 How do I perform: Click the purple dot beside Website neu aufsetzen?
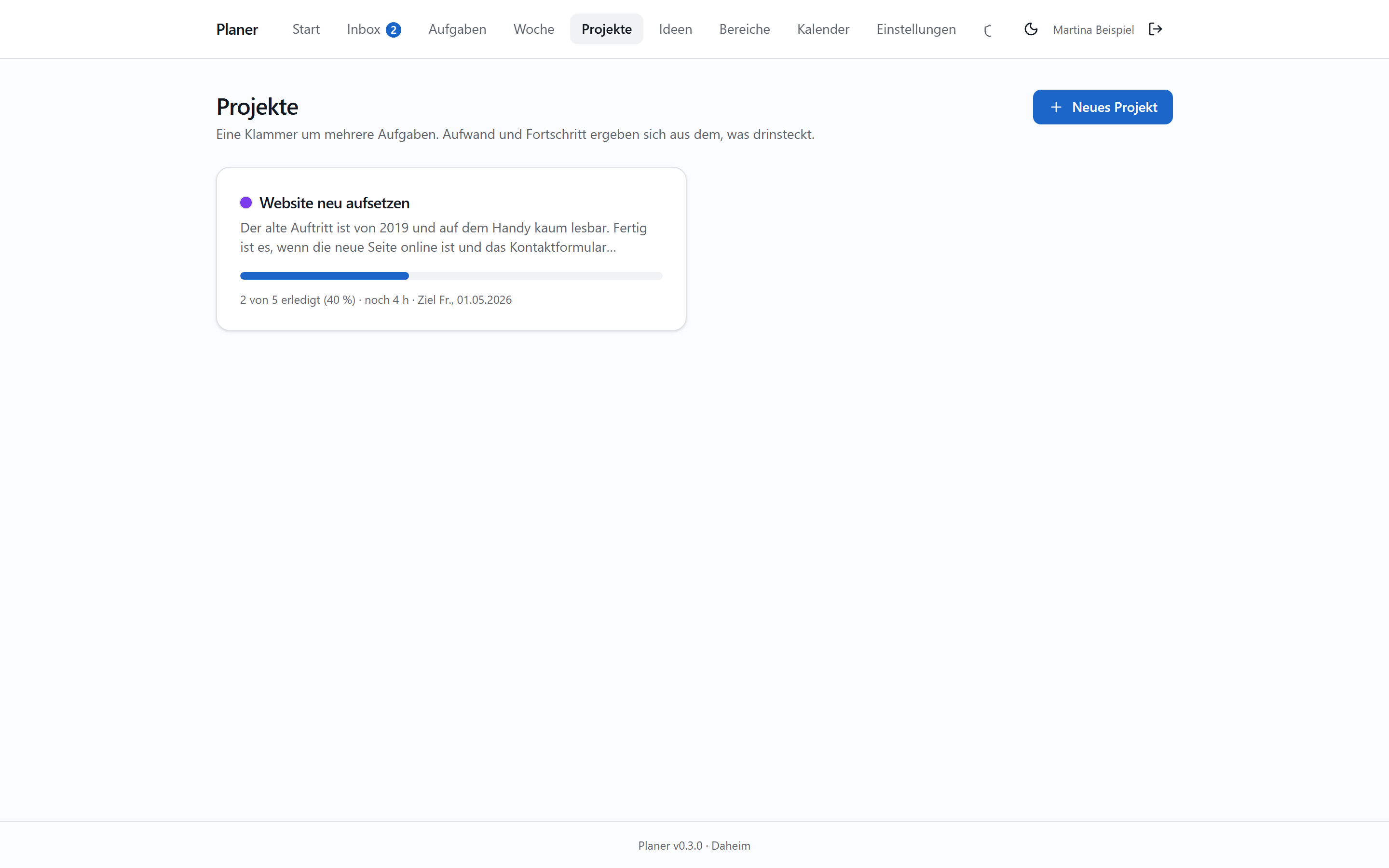(246, 203)
